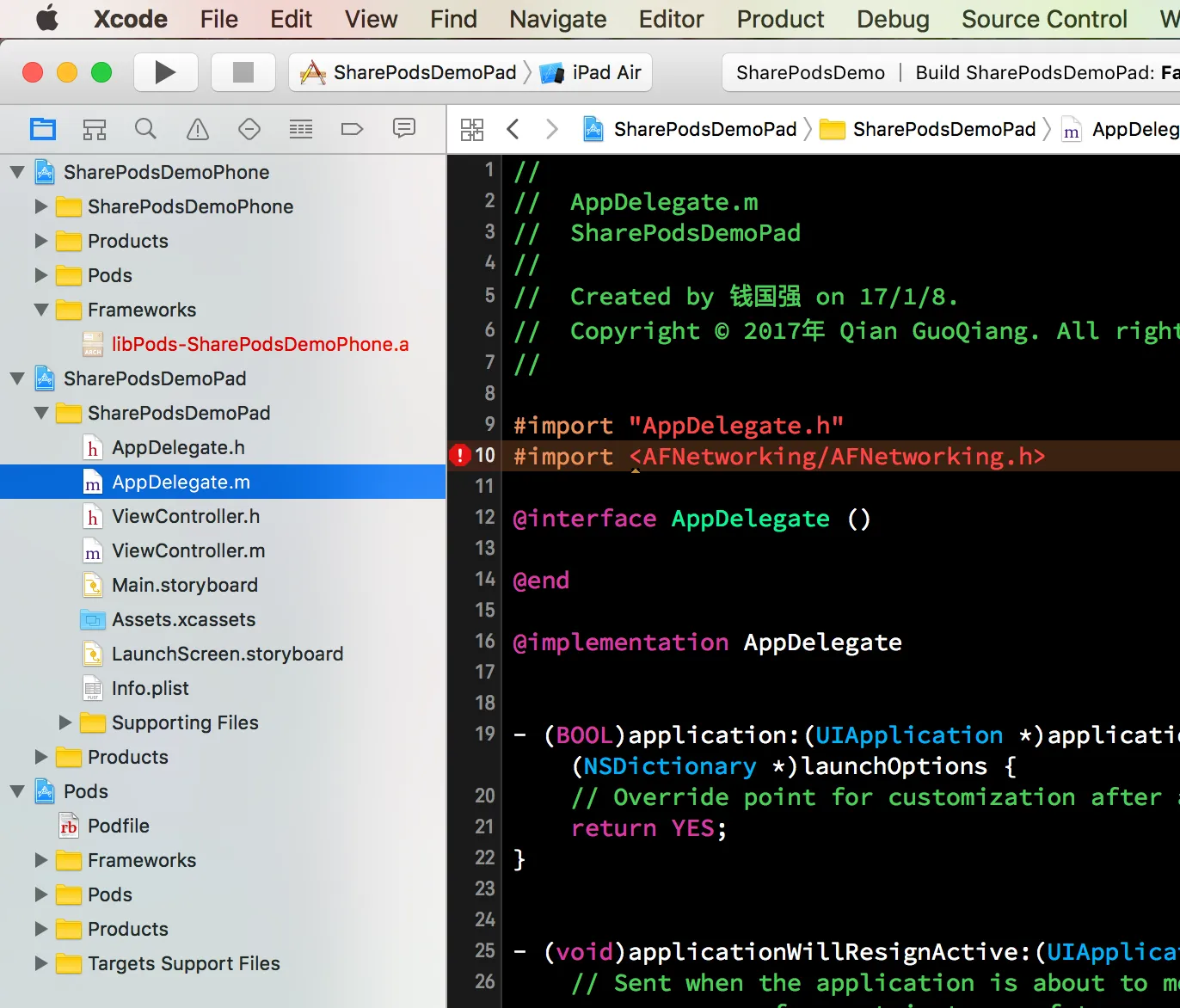Collapse the SharePodsDemoPhone project
Screen dimensions: 1180x1008
(16, 172)
